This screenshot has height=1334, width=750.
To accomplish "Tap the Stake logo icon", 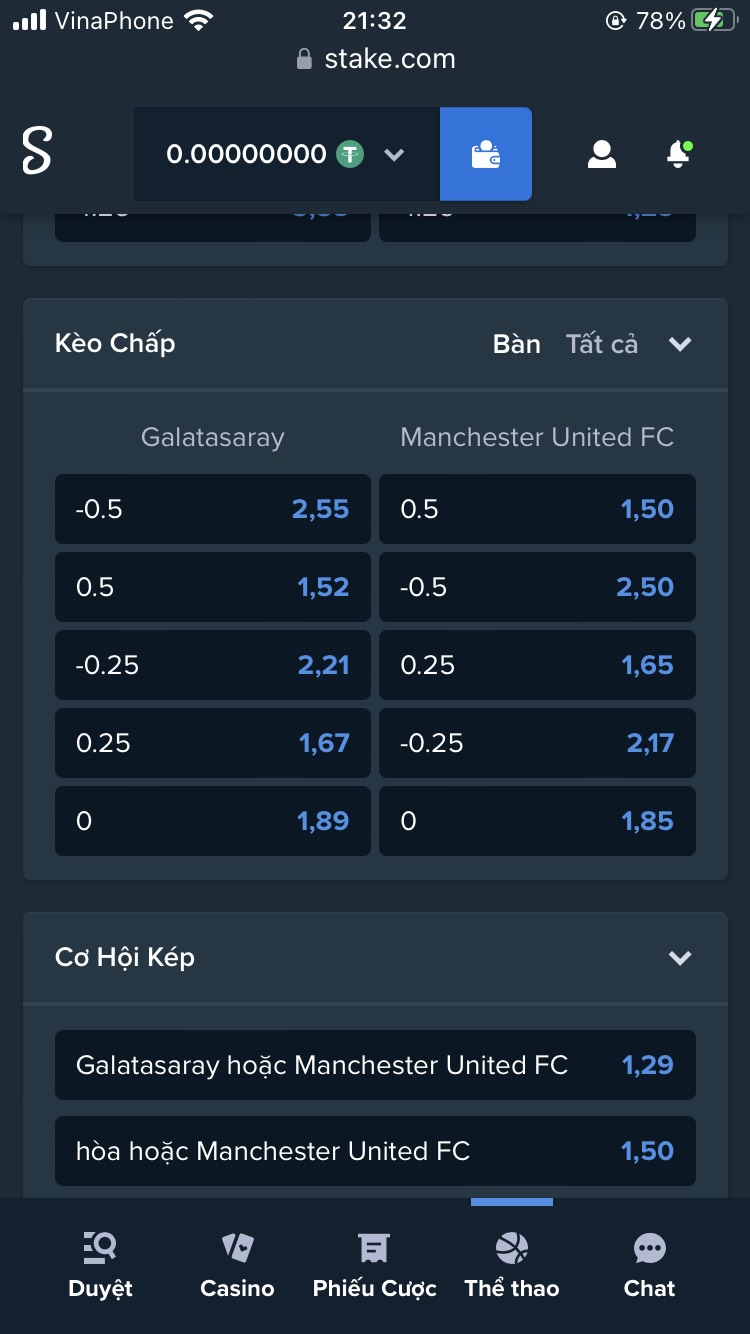I will coord(37,152).
